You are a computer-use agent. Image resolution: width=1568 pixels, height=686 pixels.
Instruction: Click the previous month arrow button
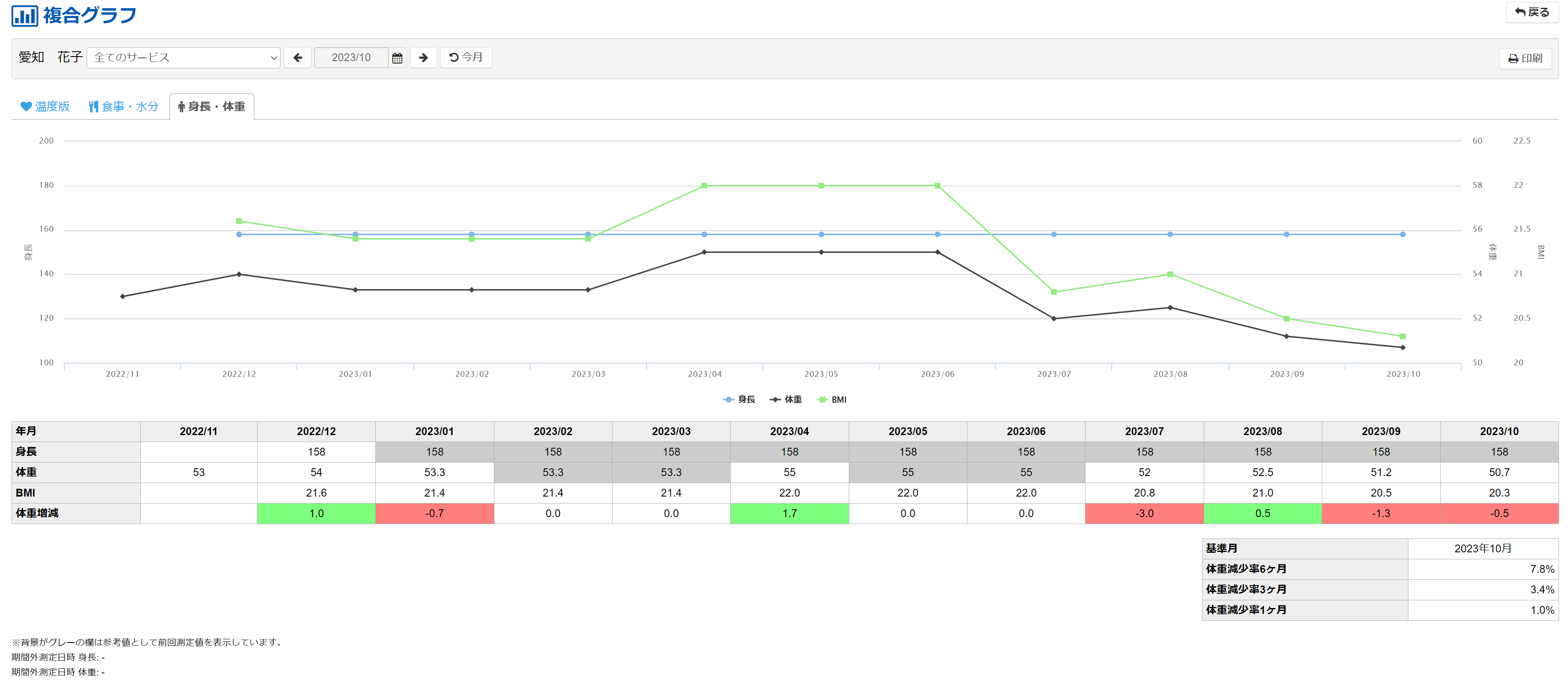point(298,58)
